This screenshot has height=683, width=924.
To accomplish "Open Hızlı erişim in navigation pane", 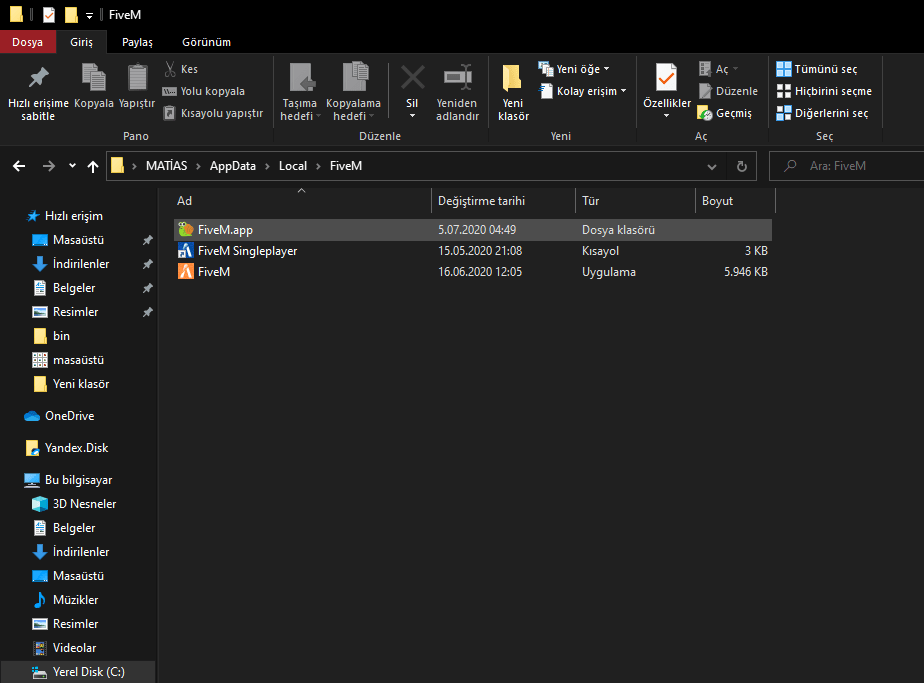I will pos(65,216).
